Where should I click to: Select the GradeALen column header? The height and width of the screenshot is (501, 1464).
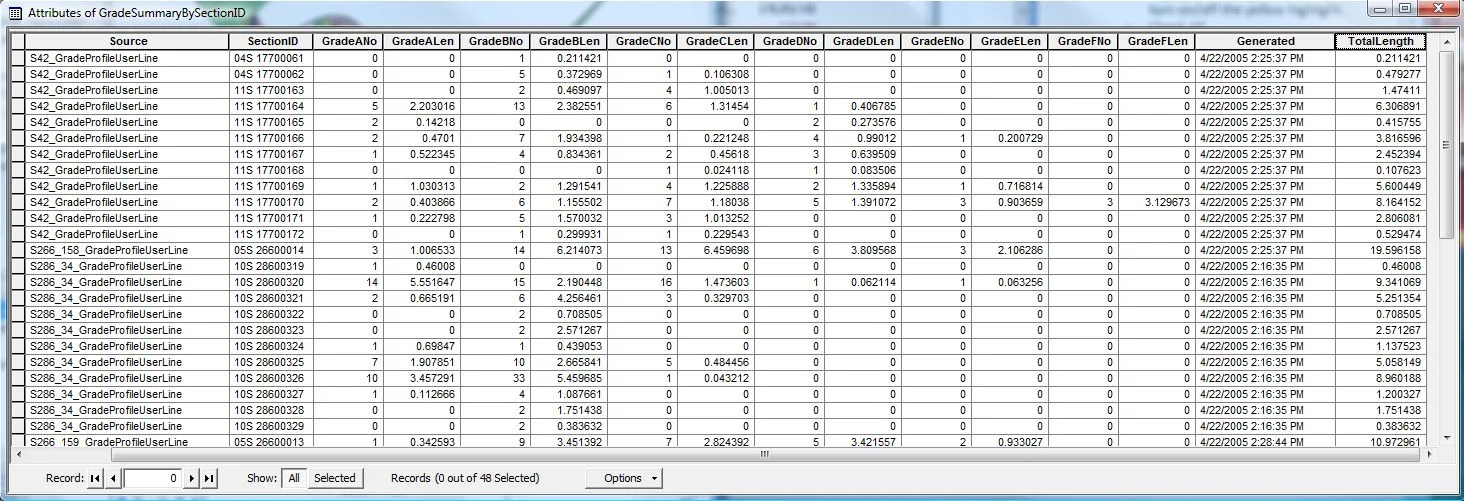421,41
